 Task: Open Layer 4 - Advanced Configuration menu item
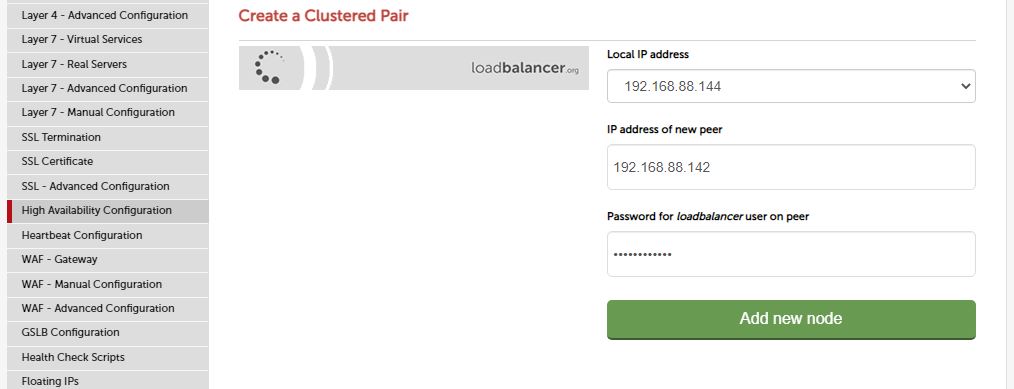pos(108,15)
